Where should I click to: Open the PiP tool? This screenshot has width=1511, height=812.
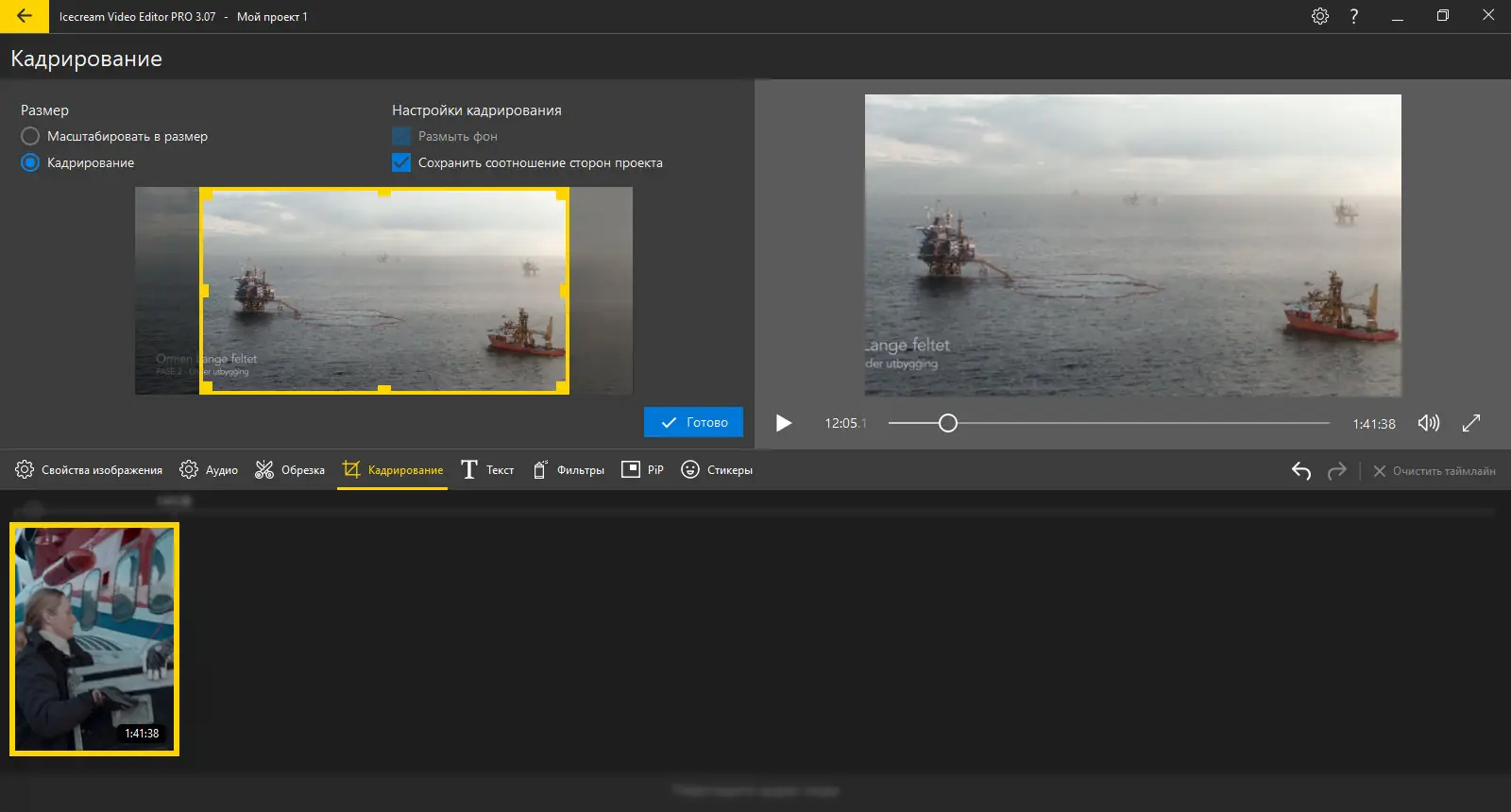[642, 470]
